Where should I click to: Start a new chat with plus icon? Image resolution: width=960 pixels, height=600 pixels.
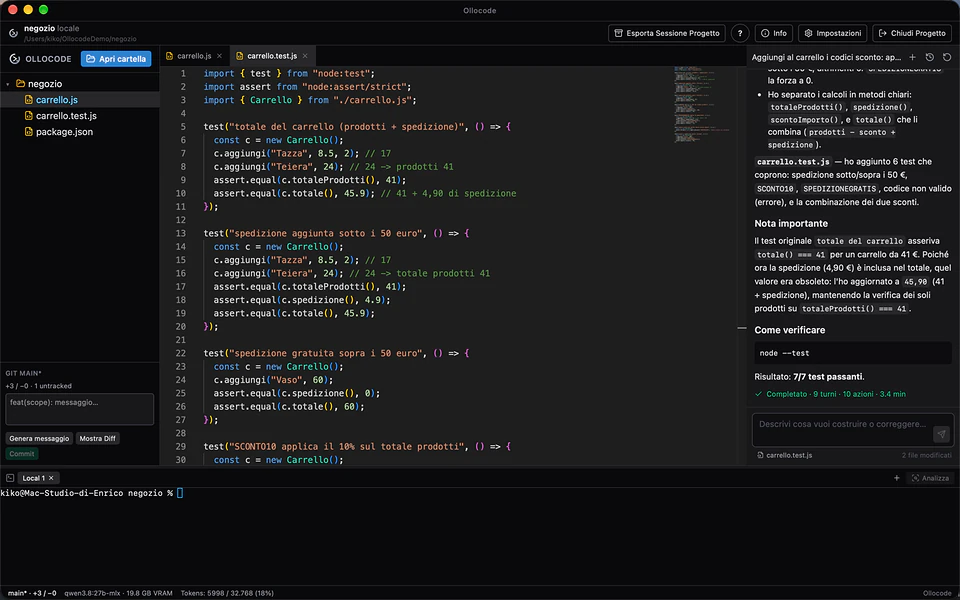[x=912, y=57]
